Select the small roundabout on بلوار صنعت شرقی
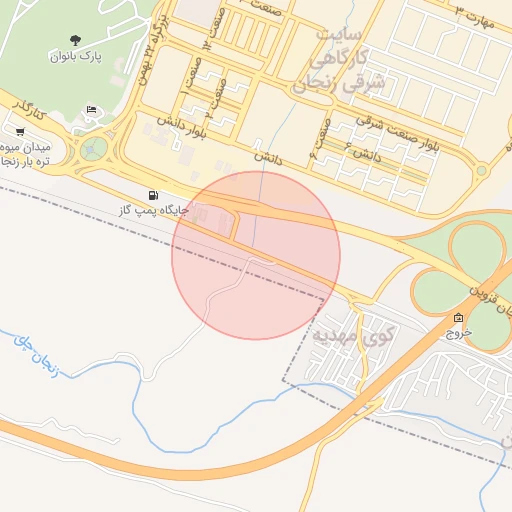The width and height of the screenshot is (512, 512). (x=481, y=171)
